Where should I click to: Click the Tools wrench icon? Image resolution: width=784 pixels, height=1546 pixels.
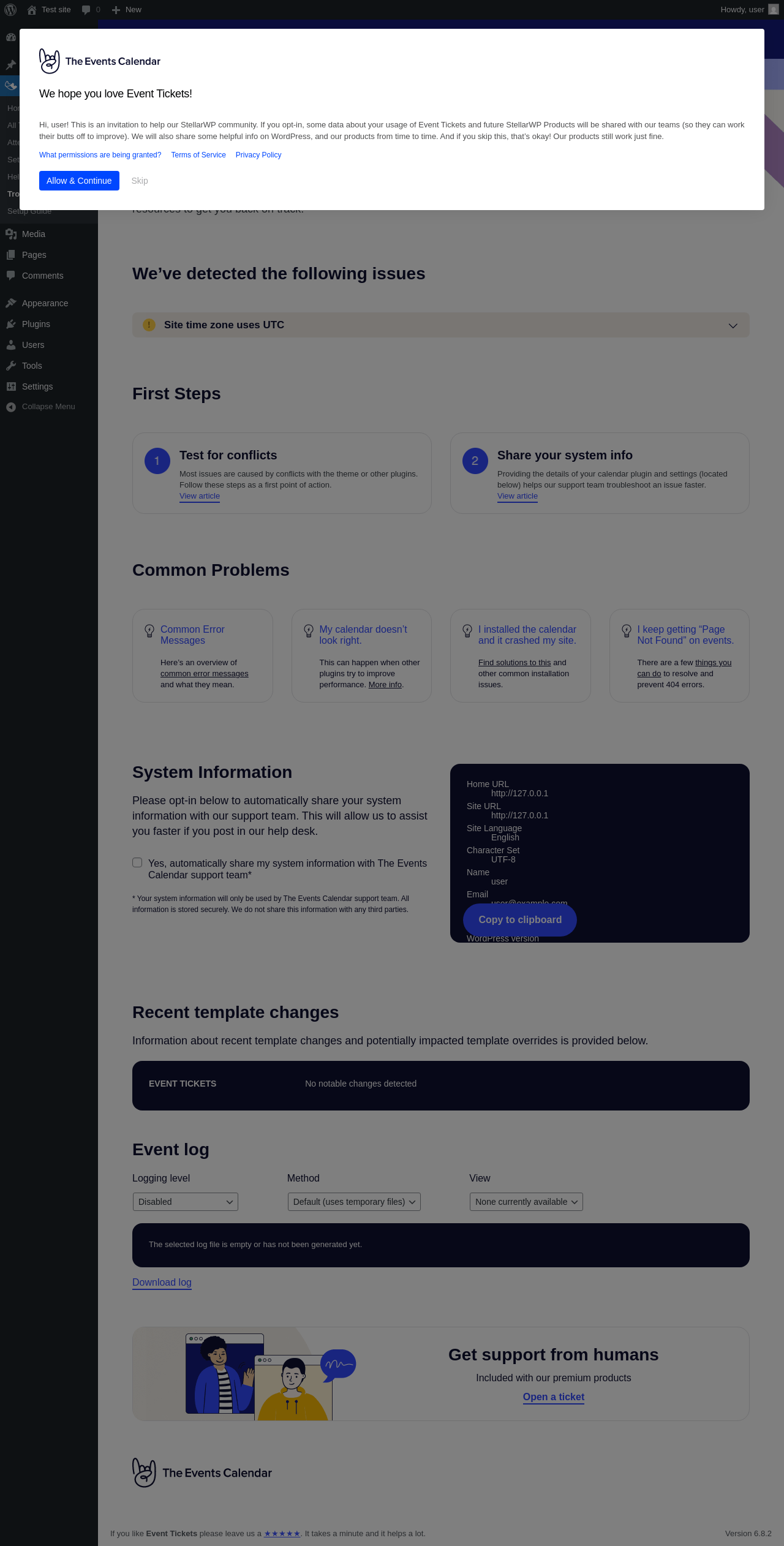(x=11, y=366)
